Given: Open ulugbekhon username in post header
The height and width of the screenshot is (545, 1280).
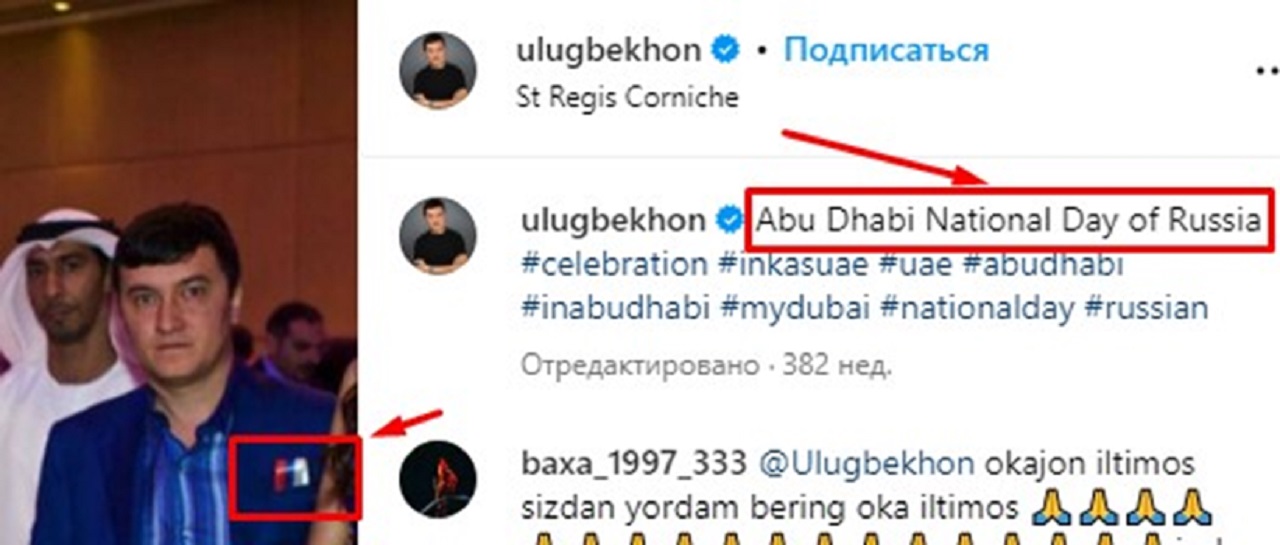Looking at the screenshot, I should point(609,52).
